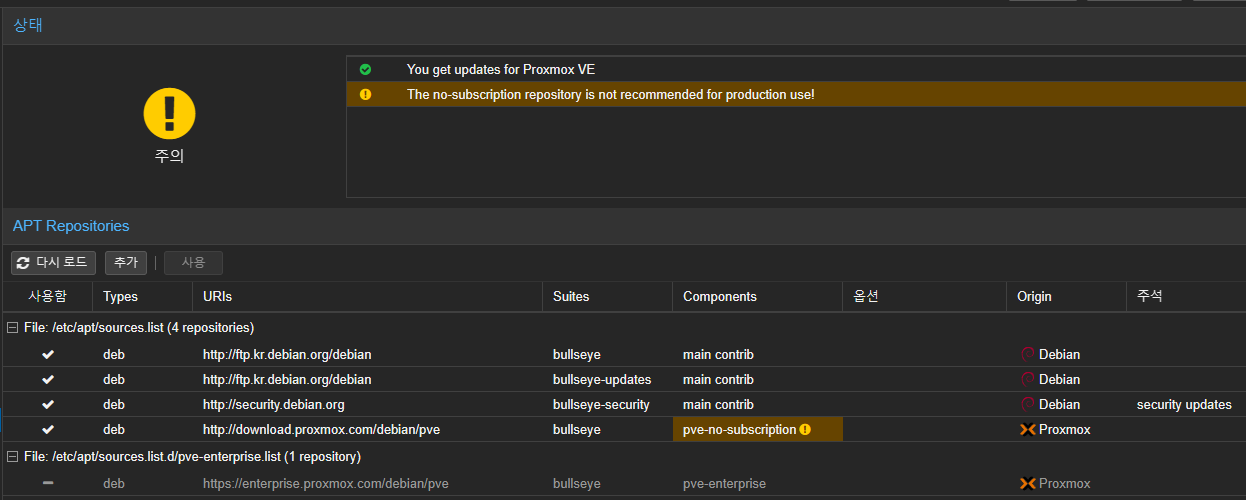Click the Proxmox logo in the pve-no-subscription row

(x=1027, y=430)
